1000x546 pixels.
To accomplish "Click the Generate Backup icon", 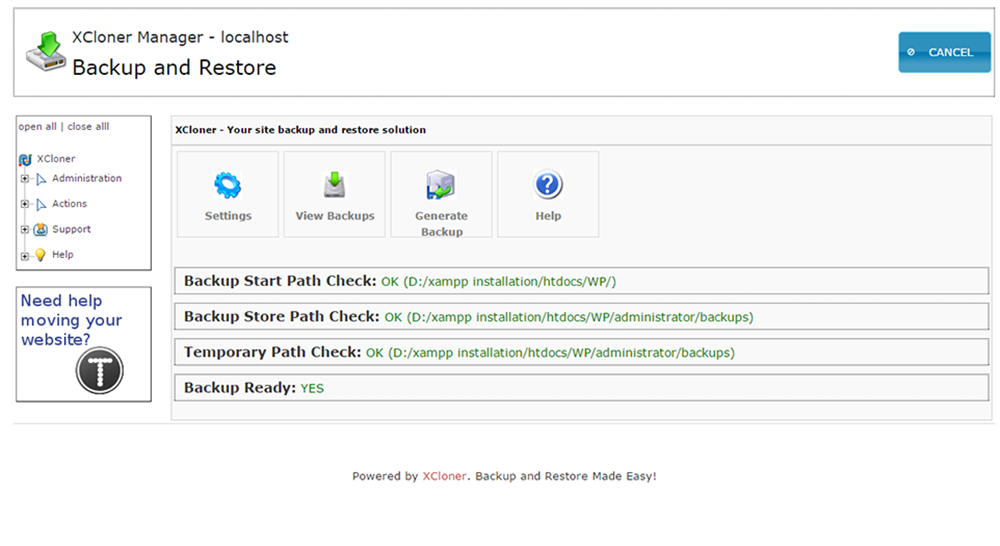I will pos(441,185).
